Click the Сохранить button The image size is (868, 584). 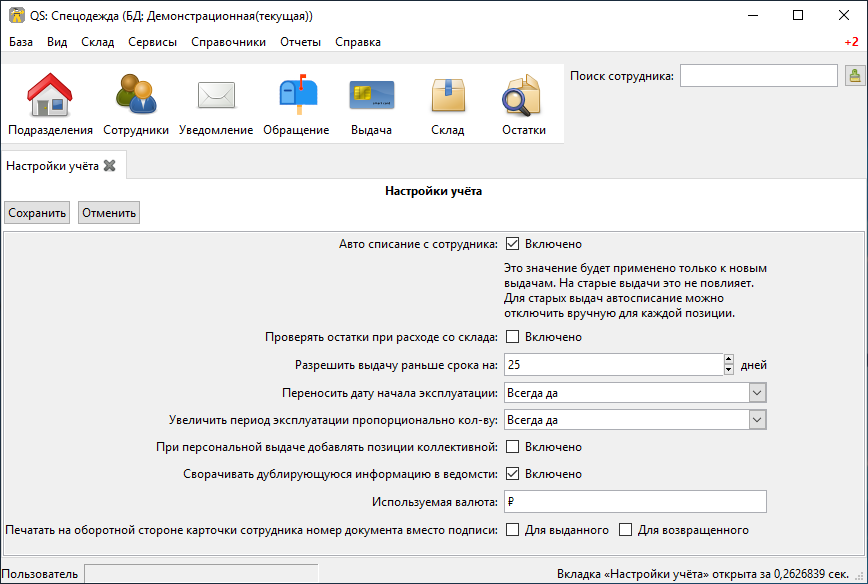pos(37,213)
